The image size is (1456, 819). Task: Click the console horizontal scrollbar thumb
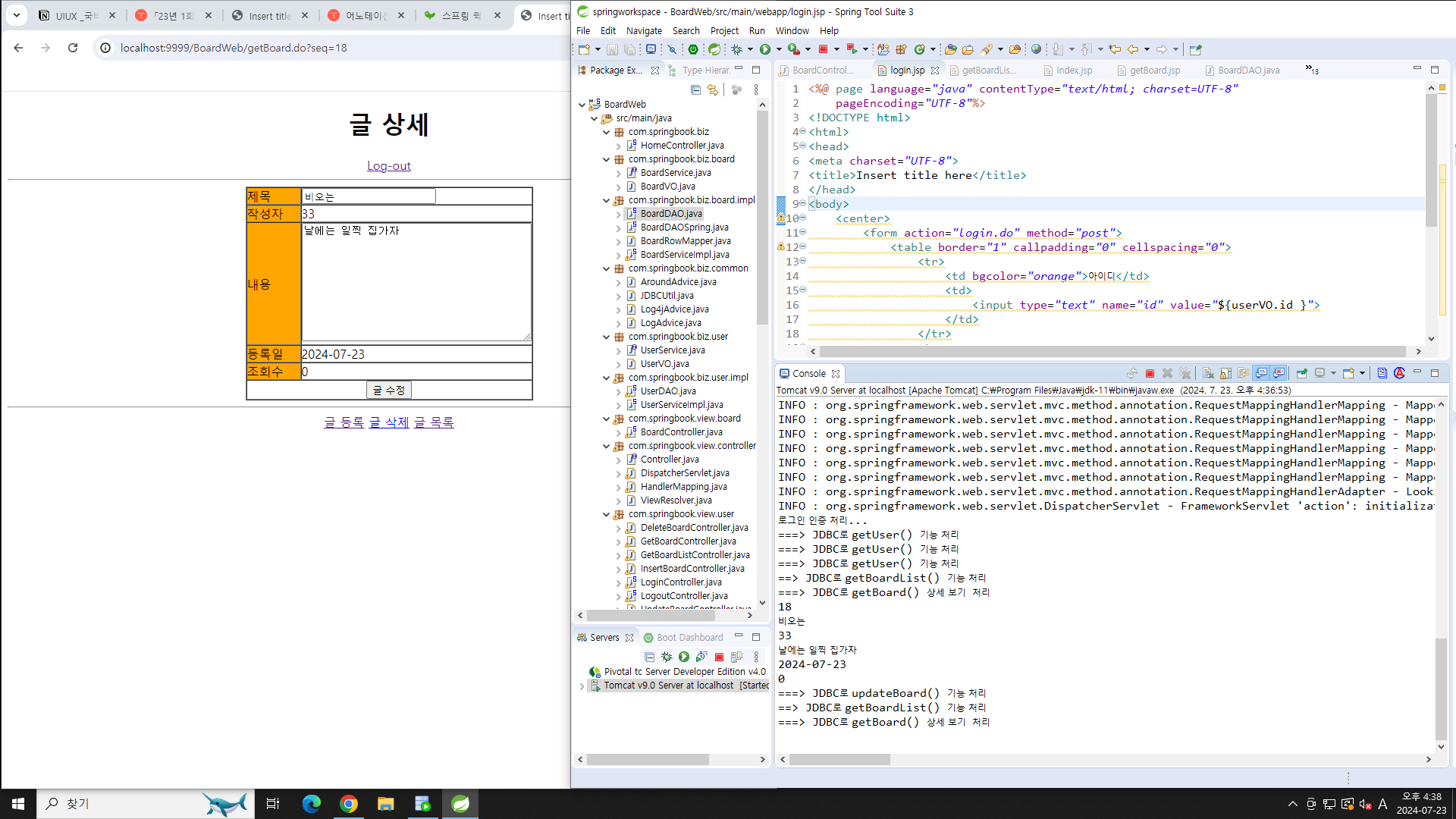pos(839,759)
